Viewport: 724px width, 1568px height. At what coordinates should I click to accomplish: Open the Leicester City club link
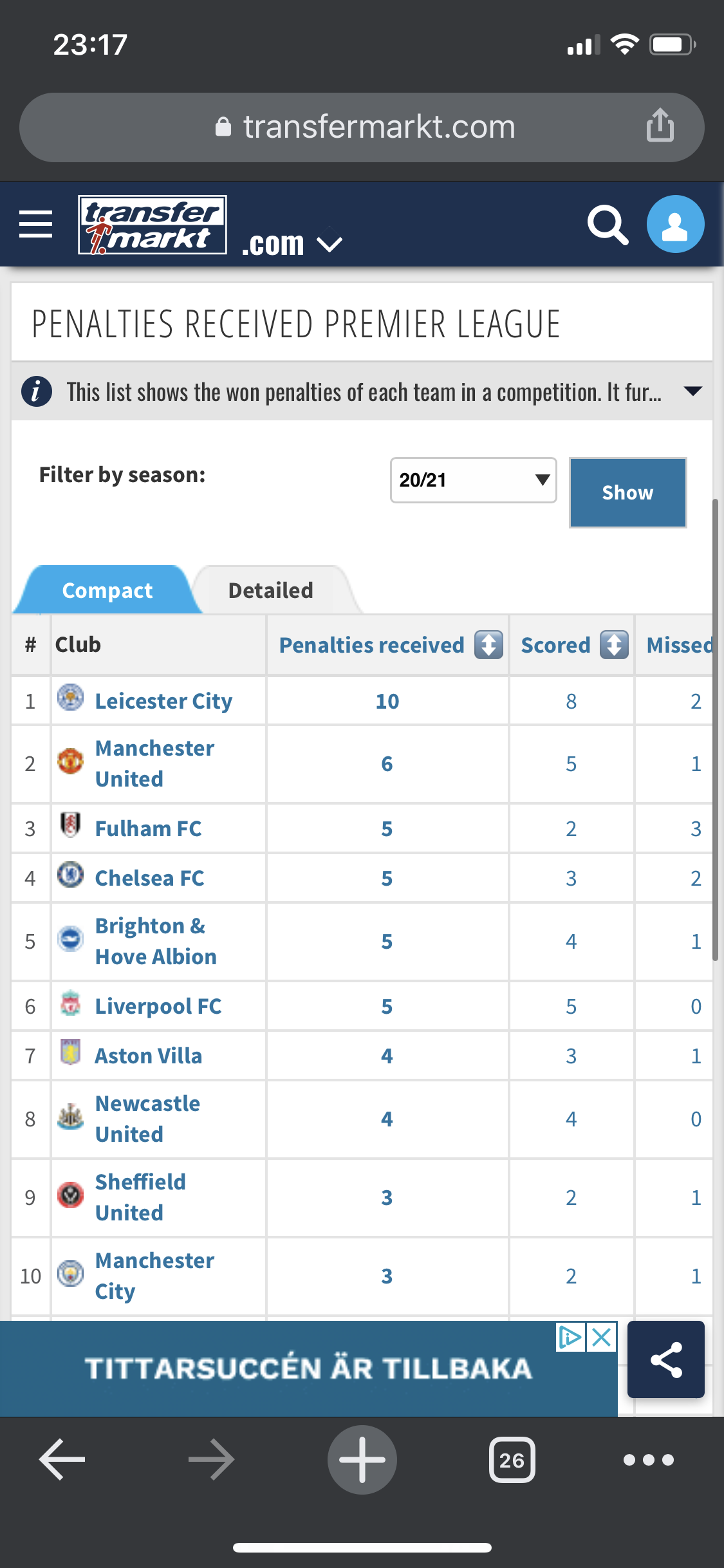[x=163, y=701]
